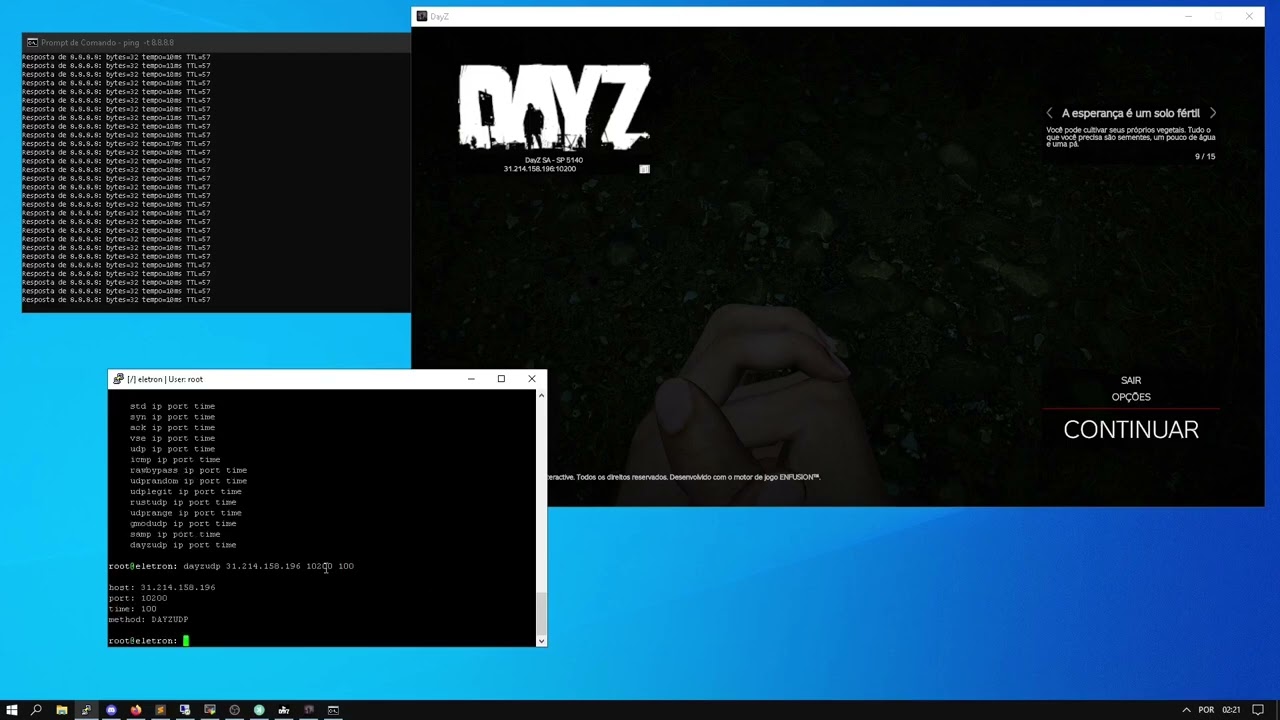Click SAIR in the DayZ menu
1280x720 pixels.
point(1131,381)
